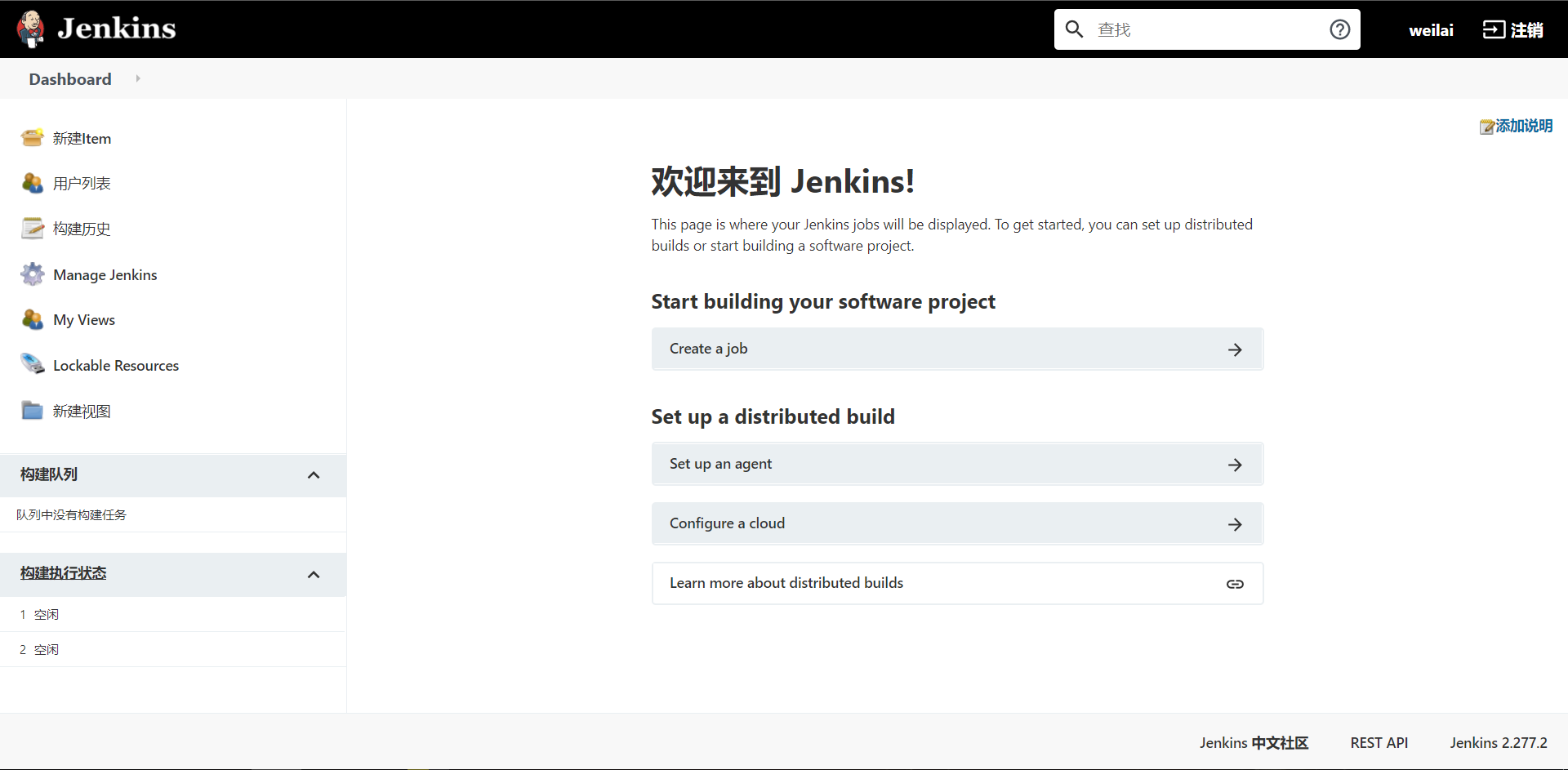Expand the Dashboard breadcrumb arrow

click(137, 78)
